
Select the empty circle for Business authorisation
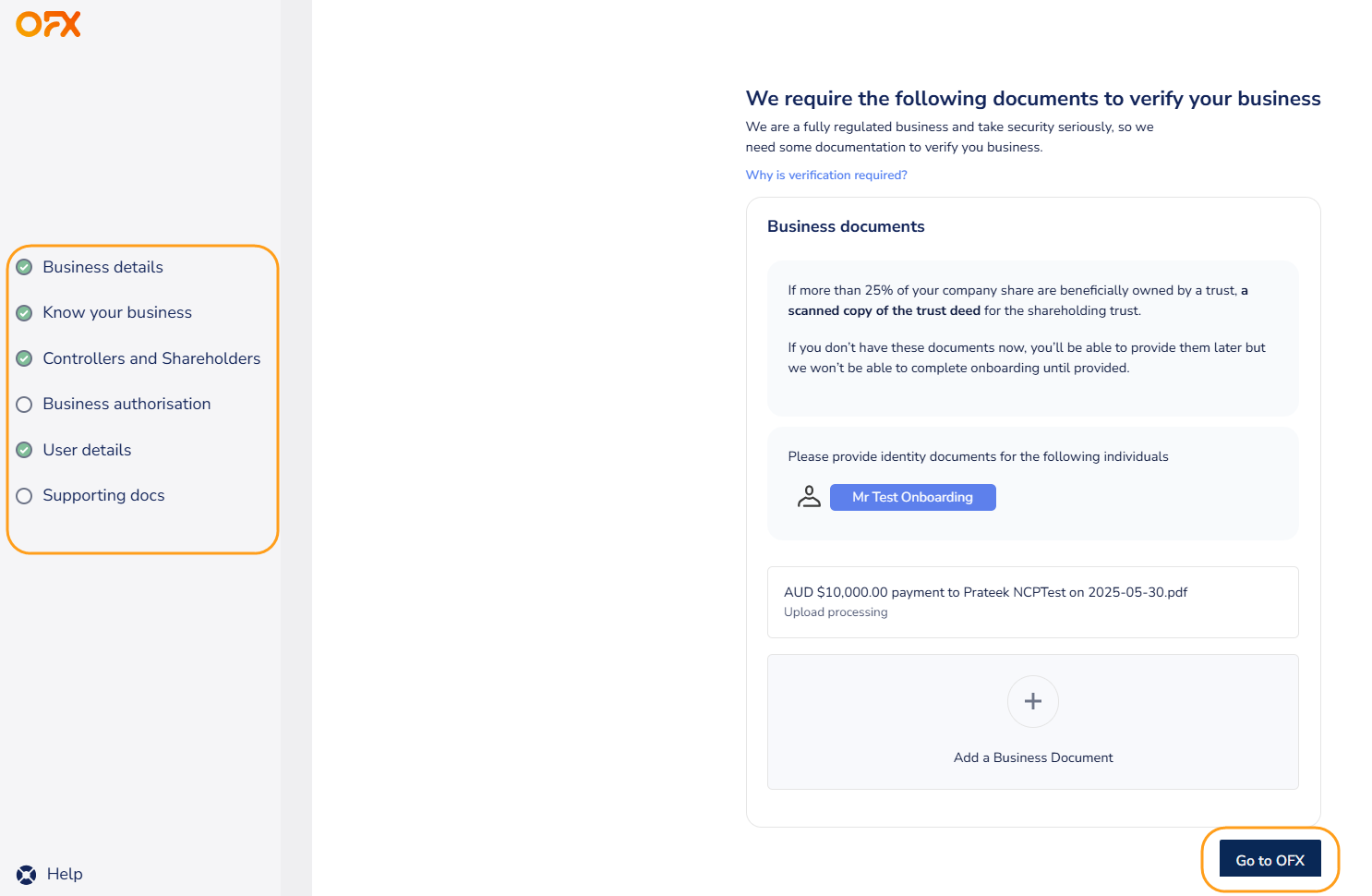pos(25,405)
